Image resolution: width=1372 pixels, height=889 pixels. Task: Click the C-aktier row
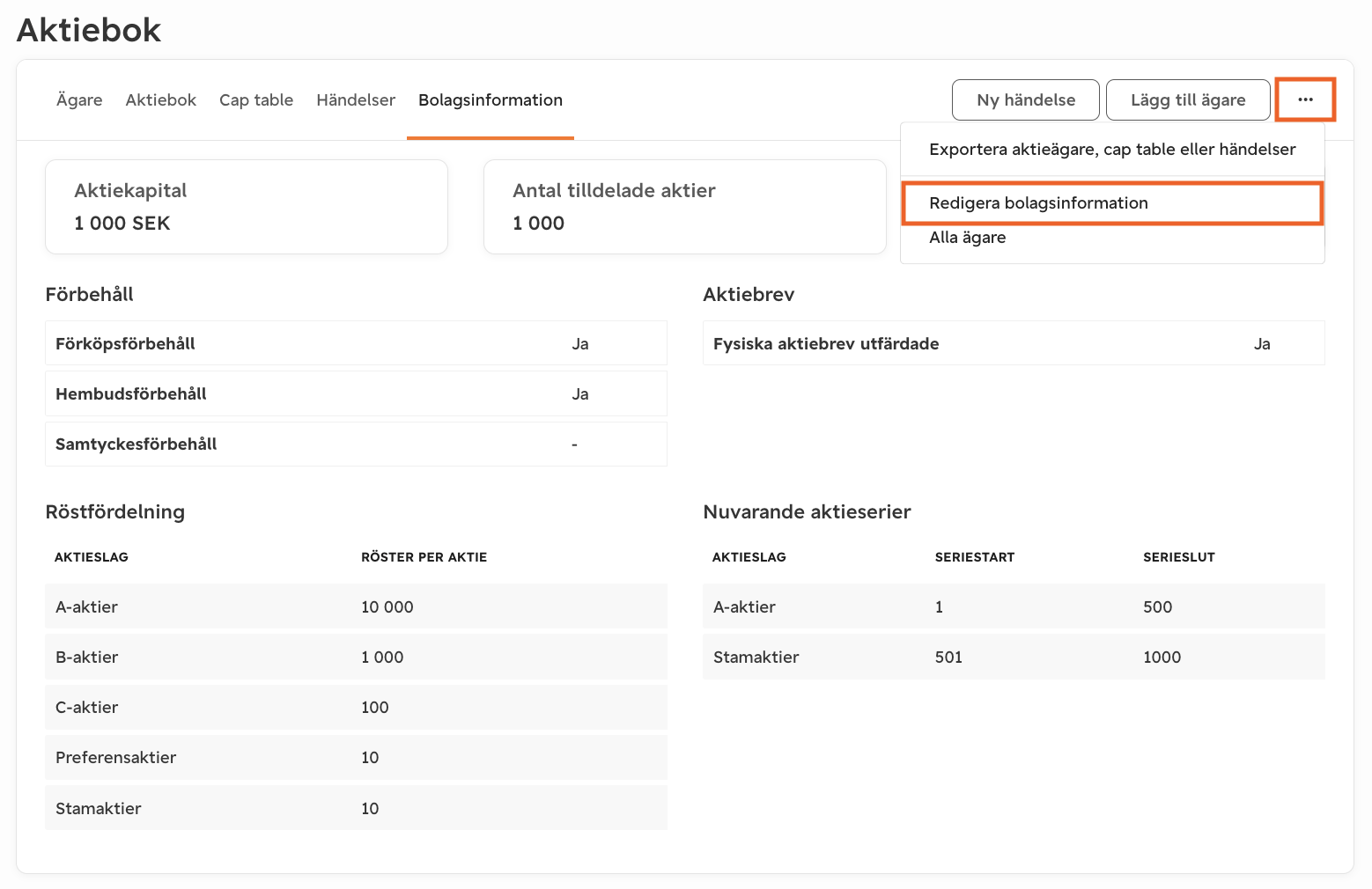[x=356, y=707]
